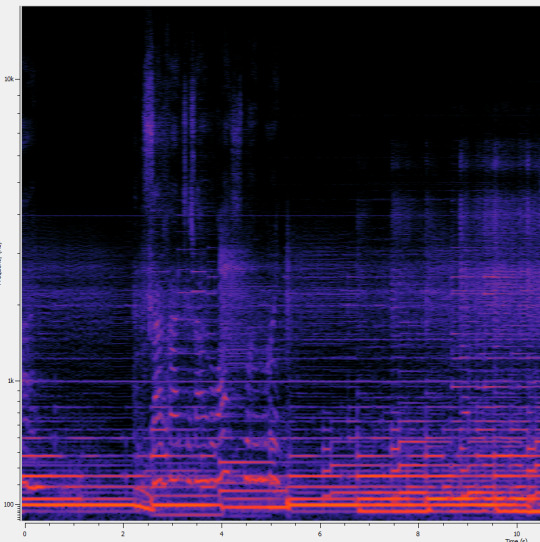Screen dimensions: 540x542
Task: Click the 0 seconds time axis label
Action: tap(25, 534)
